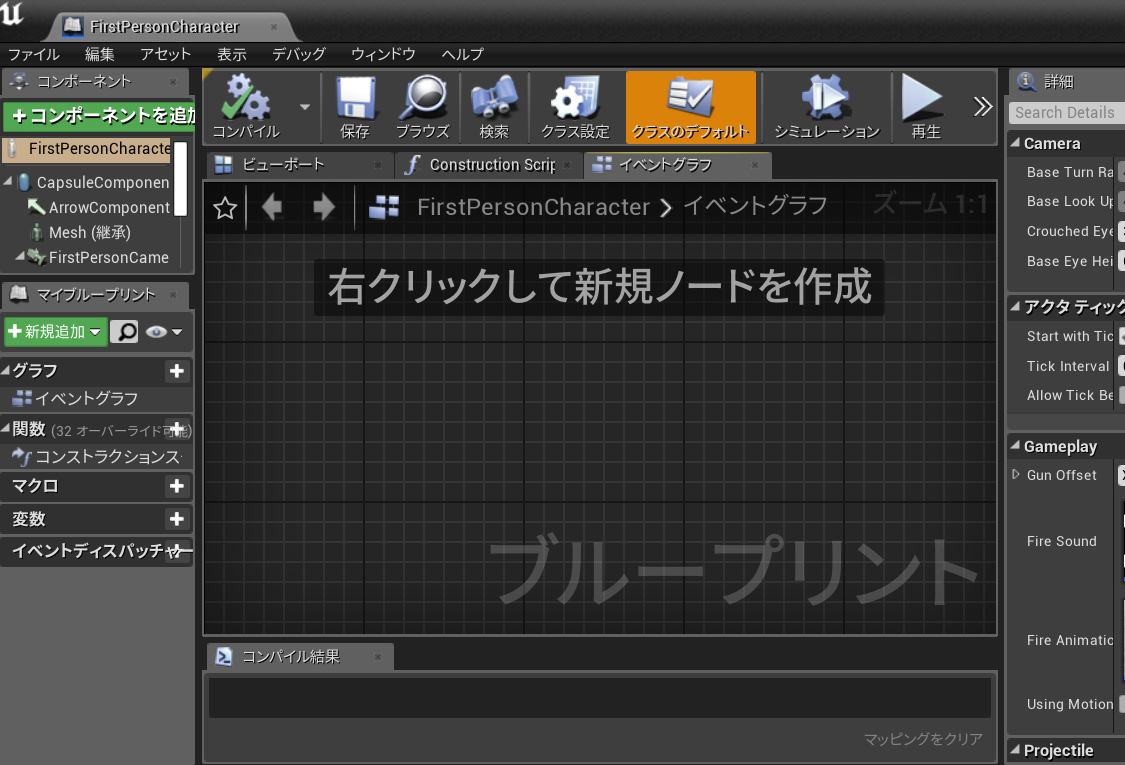Collapse the Gameplay details category
Viewport: 1125px width, 765px height.
1015,446
